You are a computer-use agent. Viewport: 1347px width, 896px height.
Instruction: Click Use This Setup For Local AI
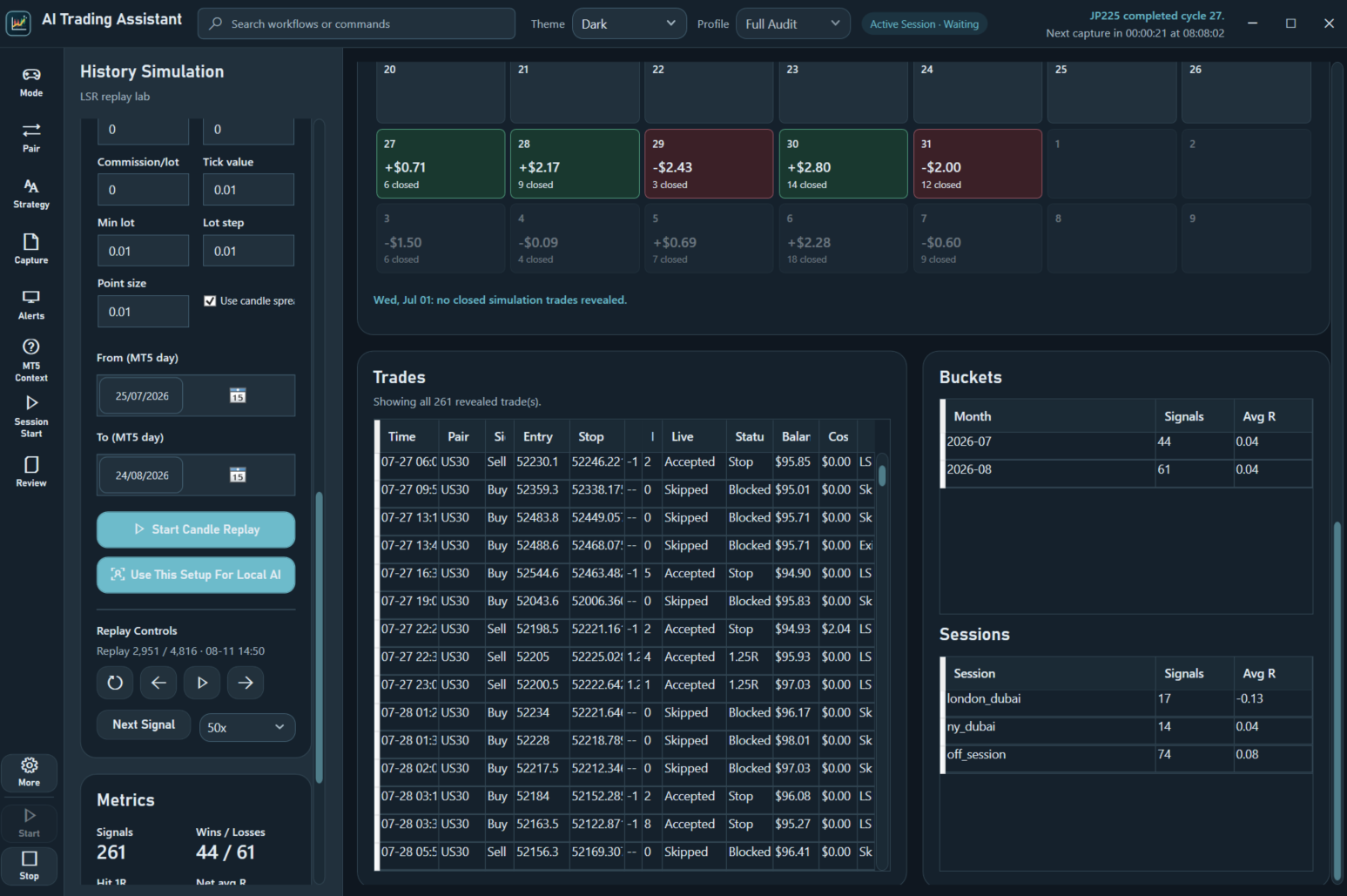pyautogui.click(x=196, y=575)
